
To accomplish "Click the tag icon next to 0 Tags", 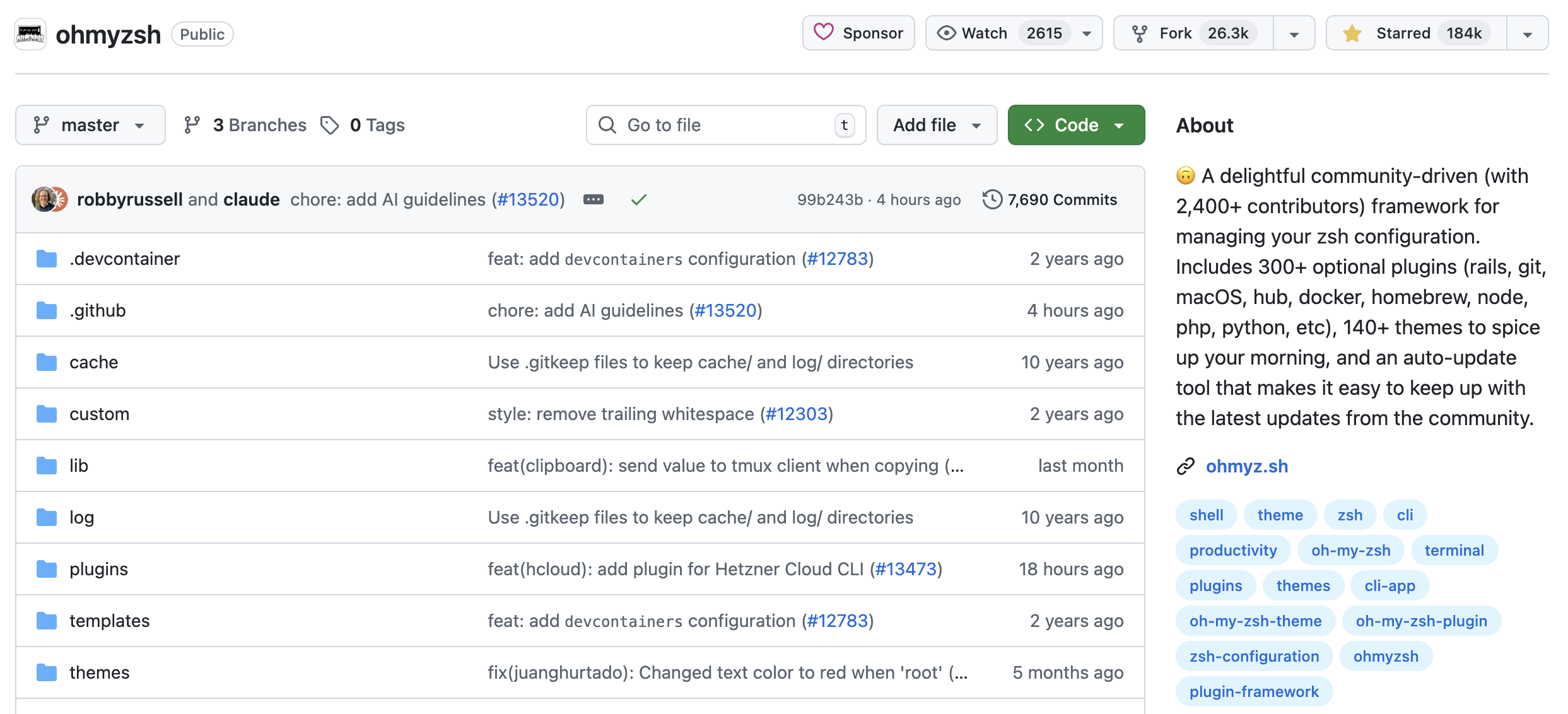I will click(x=330, y=125).
